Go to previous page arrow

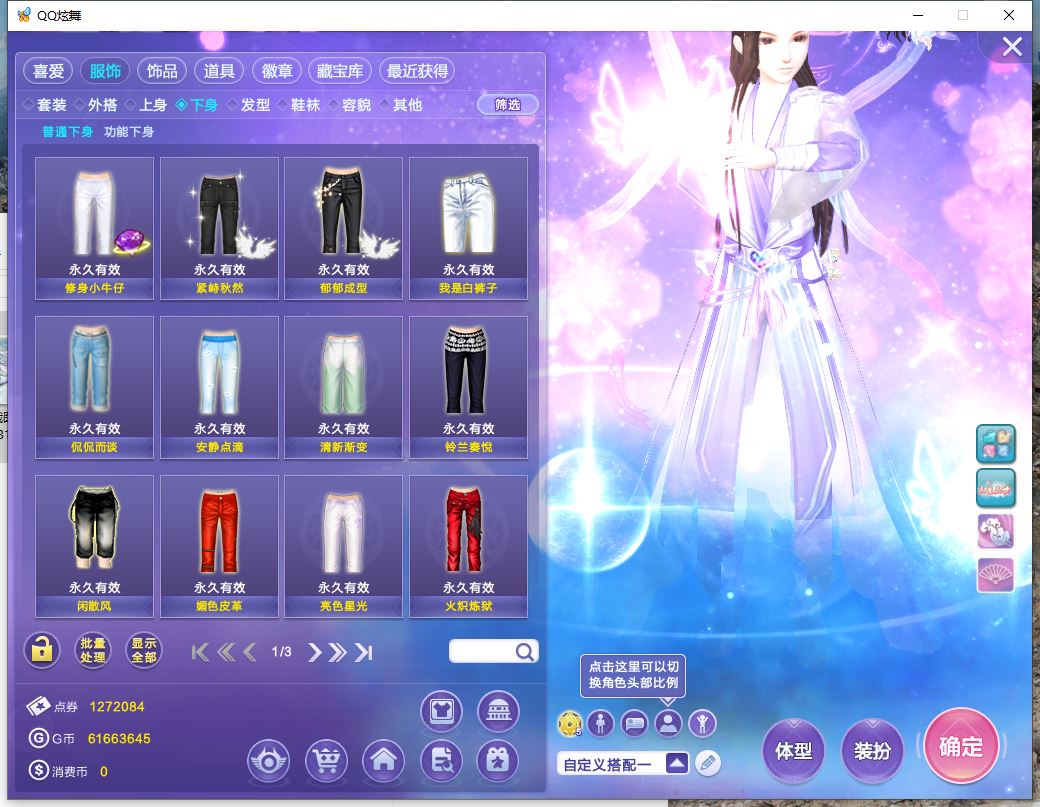pyautogui.click(x=249, y=652)
